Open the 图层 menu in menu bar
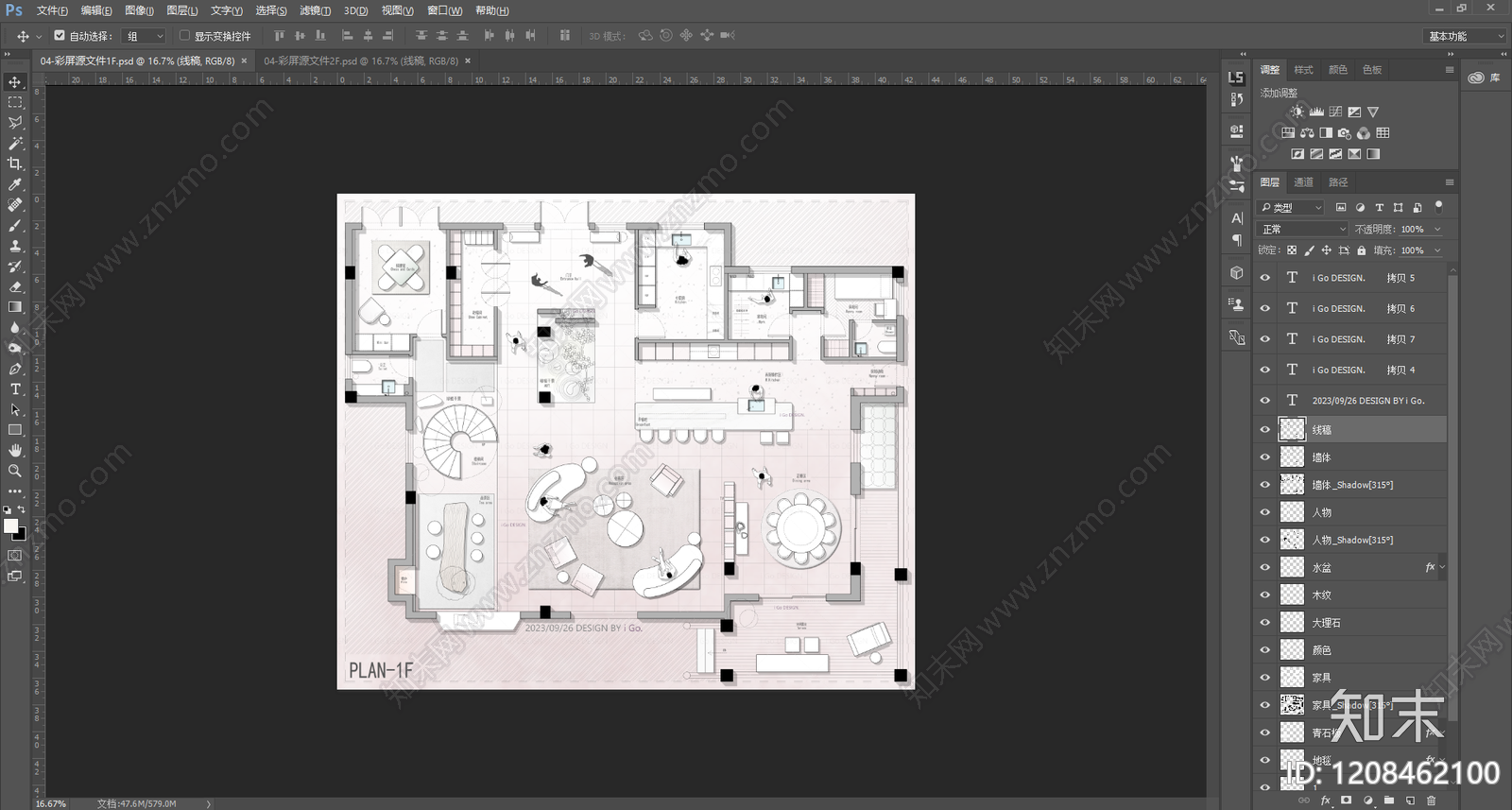Screen dimensions: 1512x810 (x=182, y=10)
